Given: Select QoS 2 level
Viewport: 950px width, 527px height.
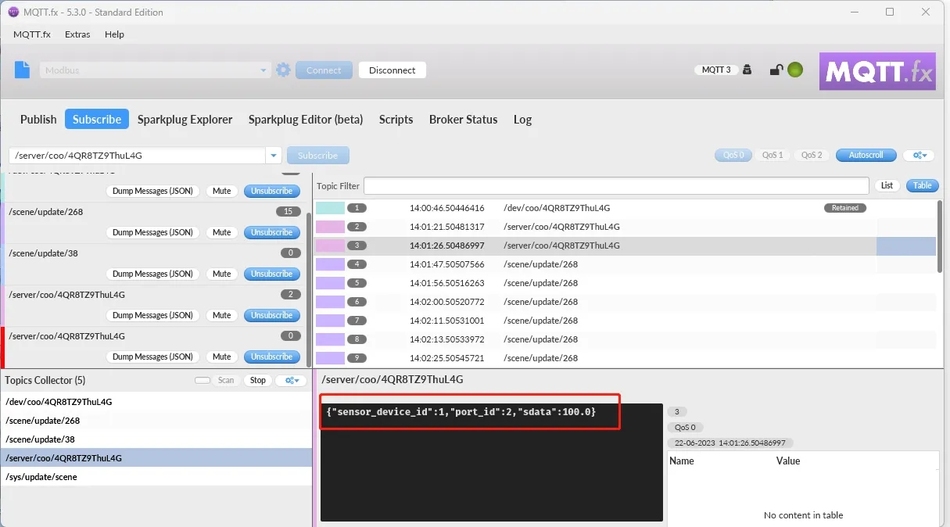Looking at the screenshot, I should (x=811, y=155).
